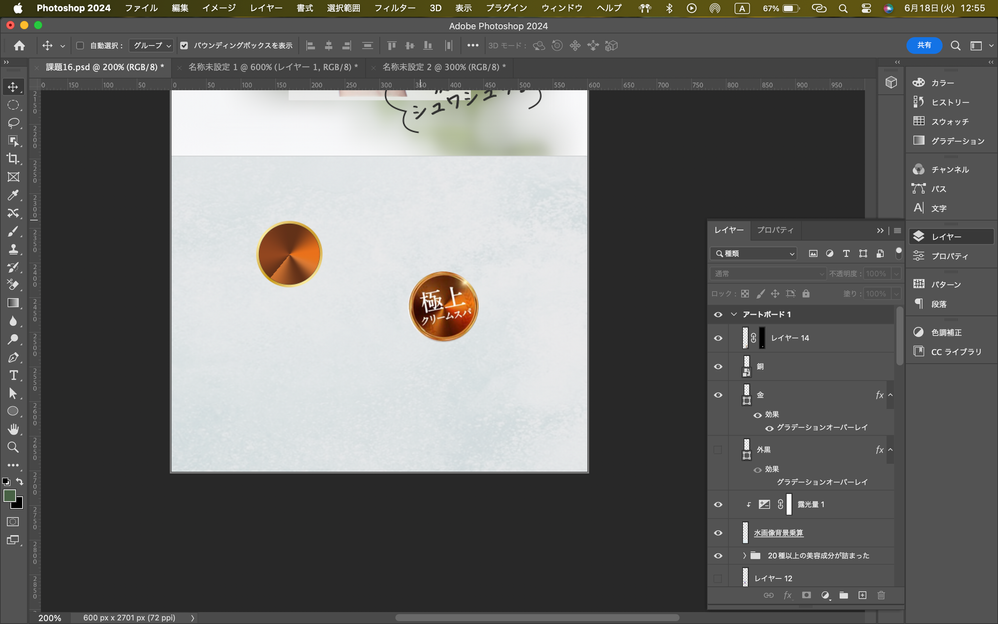Activate the Zoom tool
This screenshot has height=624, width=998.
tap(13, 447)
